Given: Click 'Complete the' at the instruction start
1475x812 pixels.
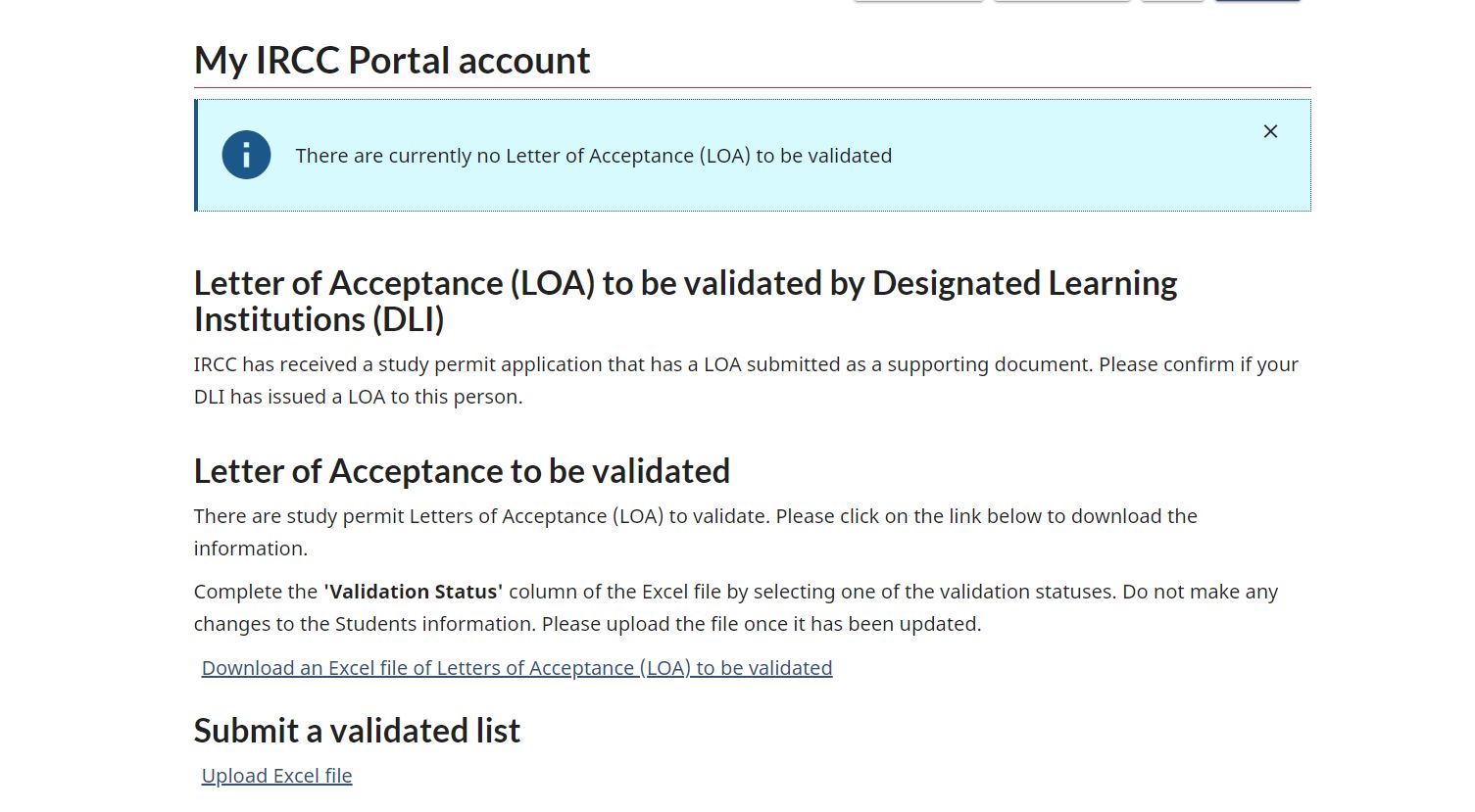Looking at the screenshot, I should pos(256,592).
